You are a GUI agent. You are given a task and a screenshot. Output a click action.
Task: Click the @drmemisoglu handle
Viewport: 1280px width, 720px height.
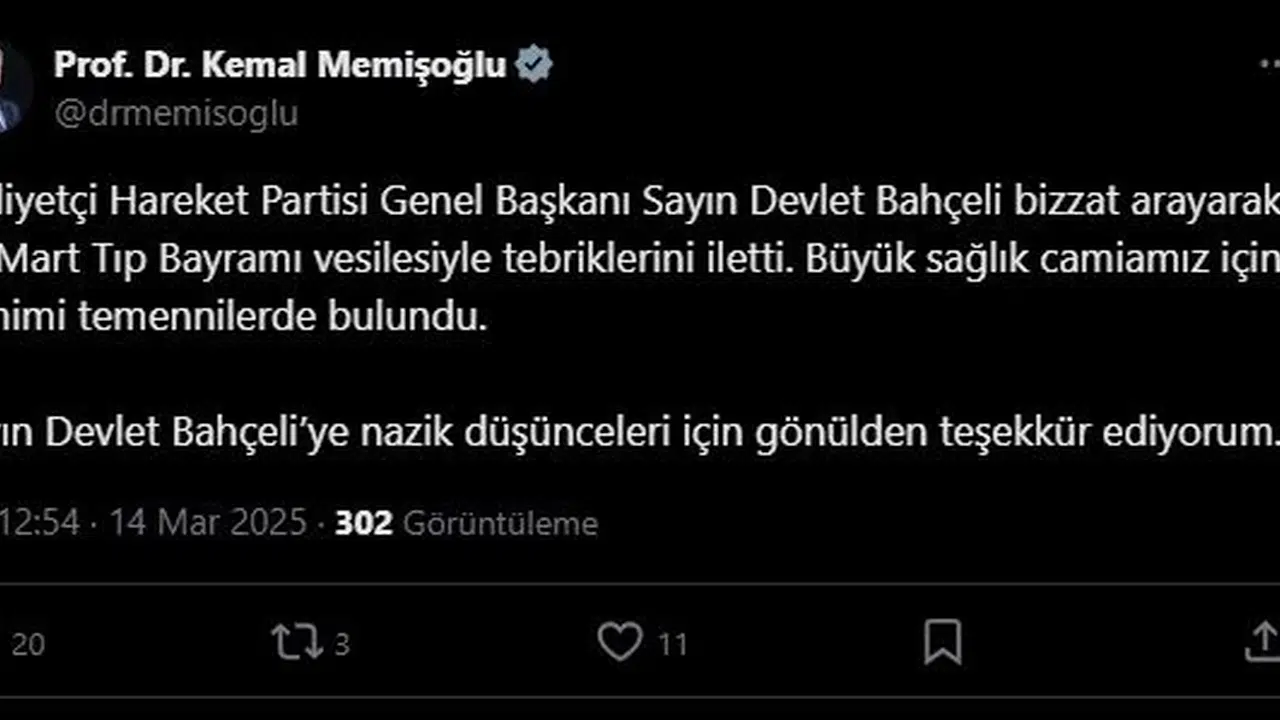[x=176, y=114]
